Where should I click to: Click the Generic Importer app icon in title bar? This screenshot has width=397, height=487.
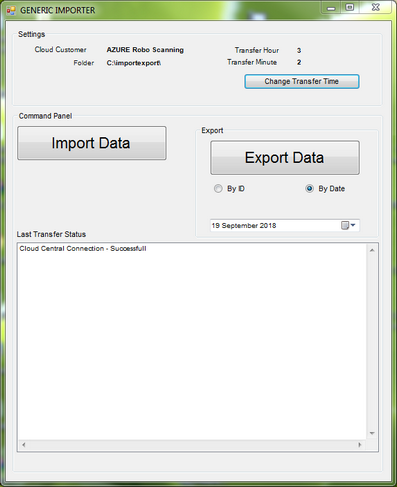pos(11,11)
